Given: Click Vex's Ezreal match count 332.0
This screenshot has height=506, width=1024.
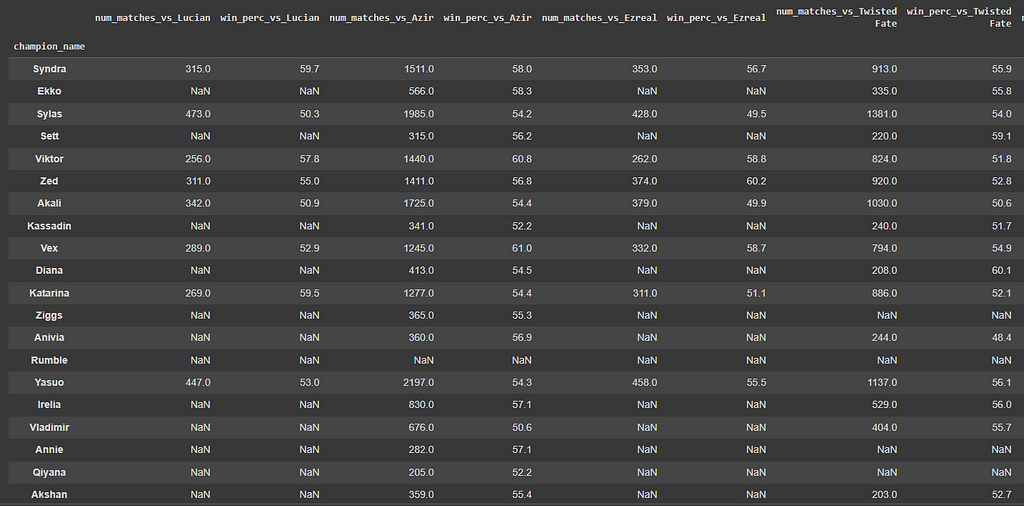Looking at the screenshot, I should (644, 249).
